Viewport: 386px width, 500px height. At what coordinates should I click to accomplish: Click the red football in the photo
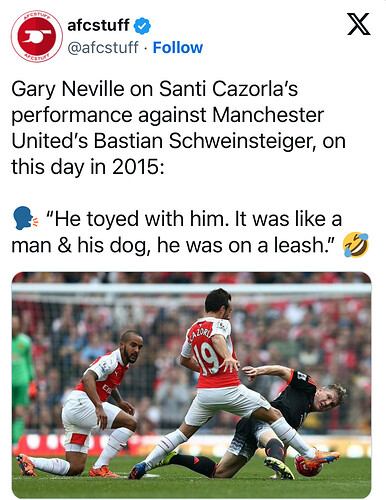(x=308, y=466)
